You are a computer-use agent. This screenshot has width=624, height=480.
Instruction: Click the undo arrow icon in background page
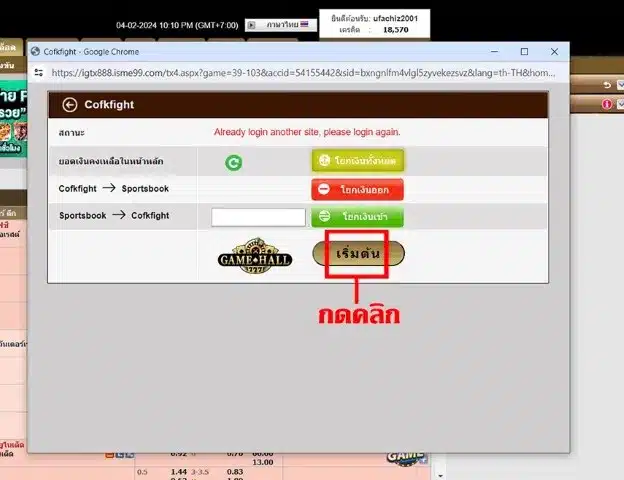[606, 85]
